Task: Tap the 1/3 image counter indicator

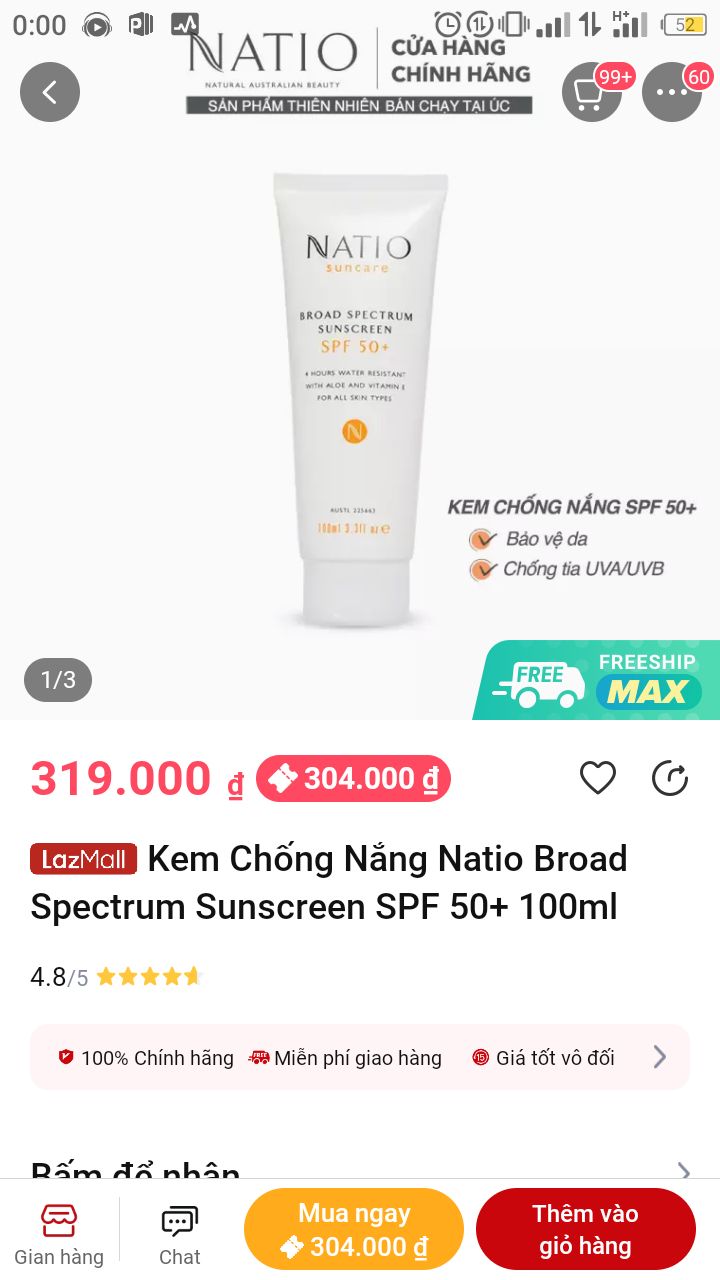Action: [x=58, y=680]
